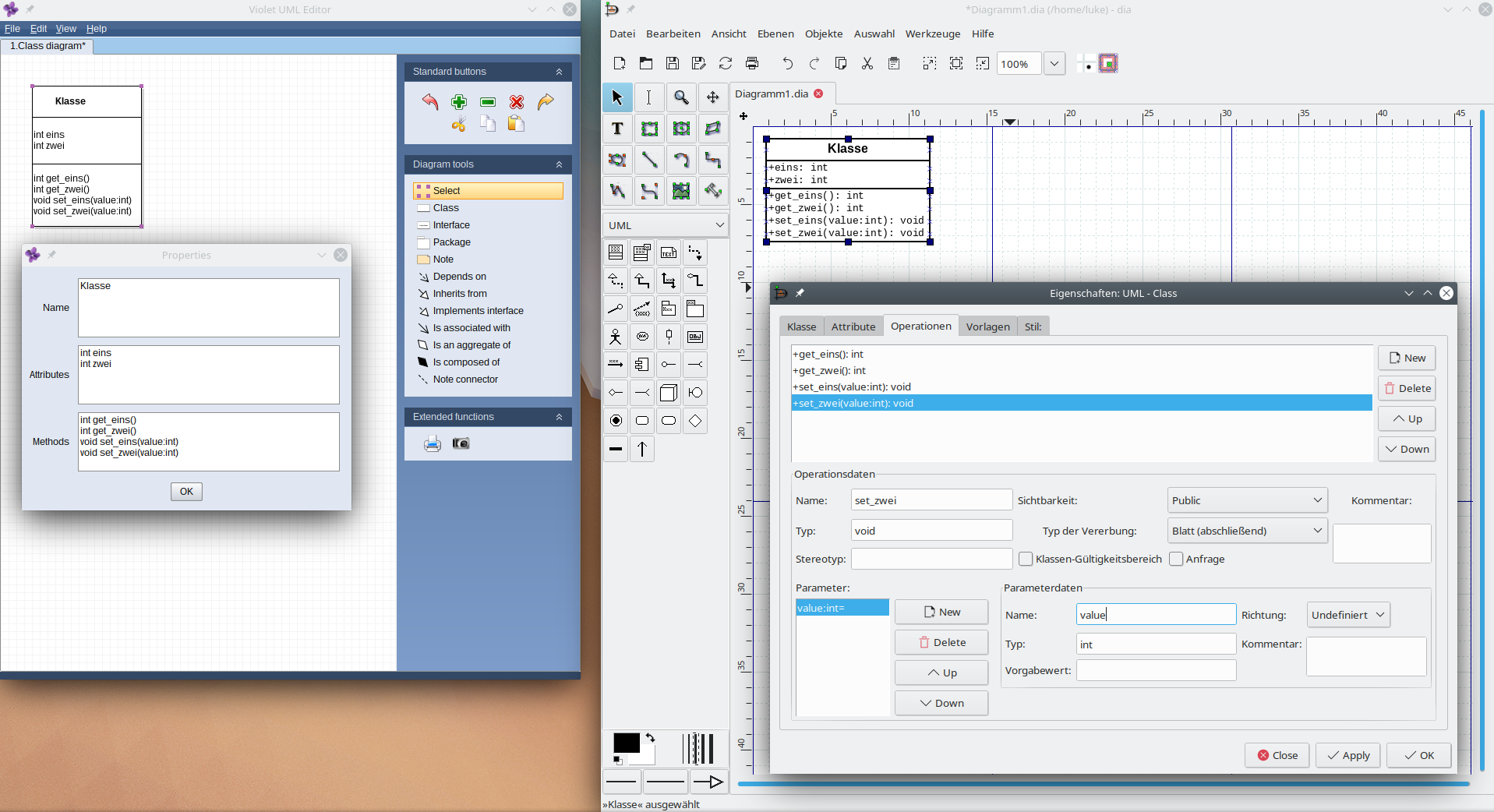Click the Cut scissors icon in Dia toolbar
Image resolution: width=1494 pixels, height=812 pixels.
[867, 64]
